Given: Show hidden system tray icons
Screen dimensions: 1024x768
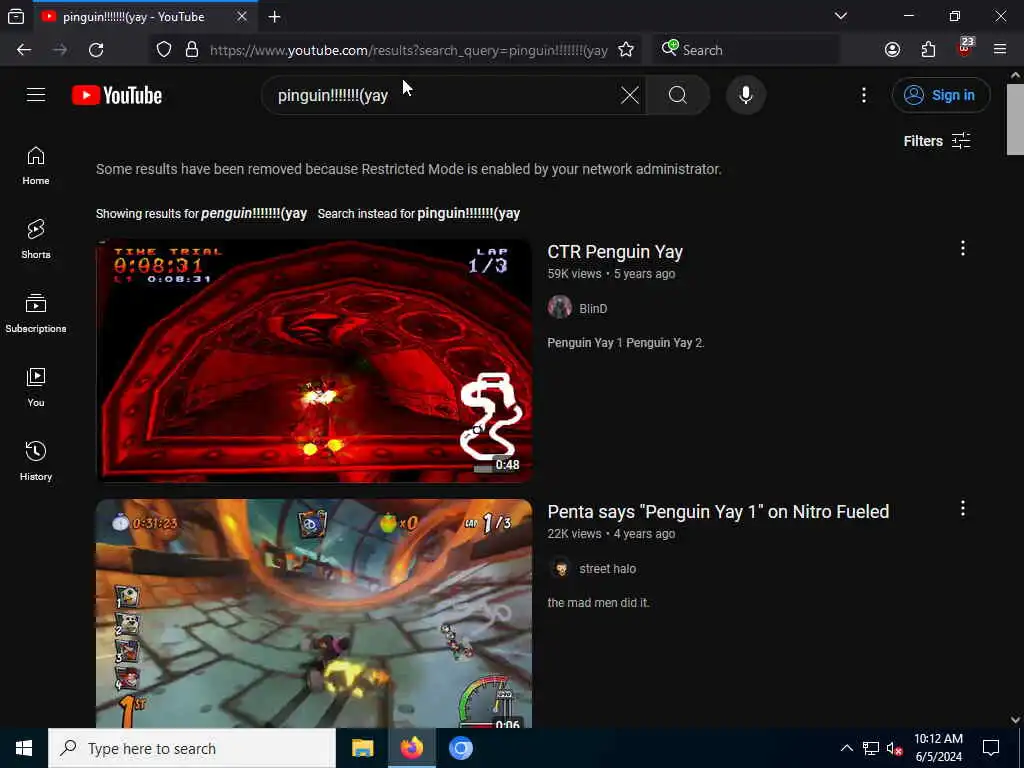Looking at the screenshot, I should (x=846, y=748).
